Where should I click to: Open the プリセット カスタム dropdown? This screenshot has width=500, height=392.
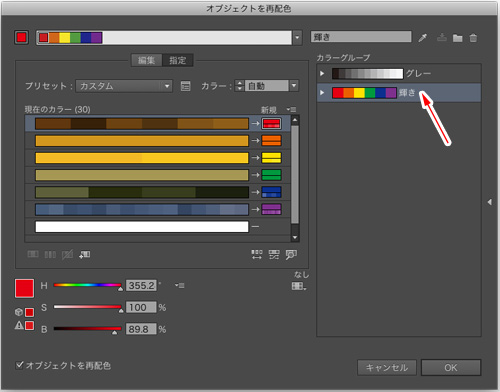click(124, 86)
